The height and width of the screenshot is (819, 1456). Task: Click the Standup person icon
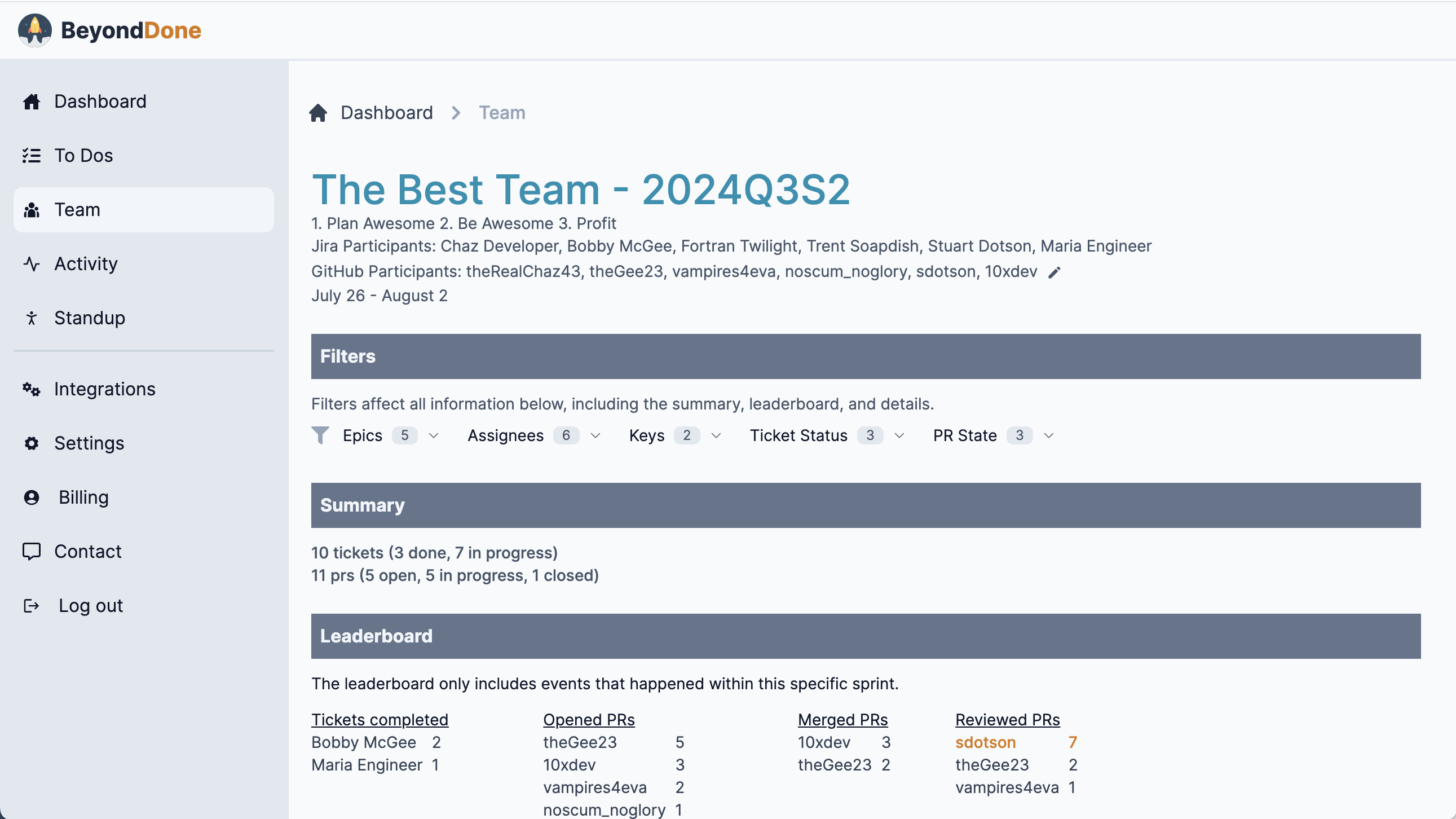[32, 318]
